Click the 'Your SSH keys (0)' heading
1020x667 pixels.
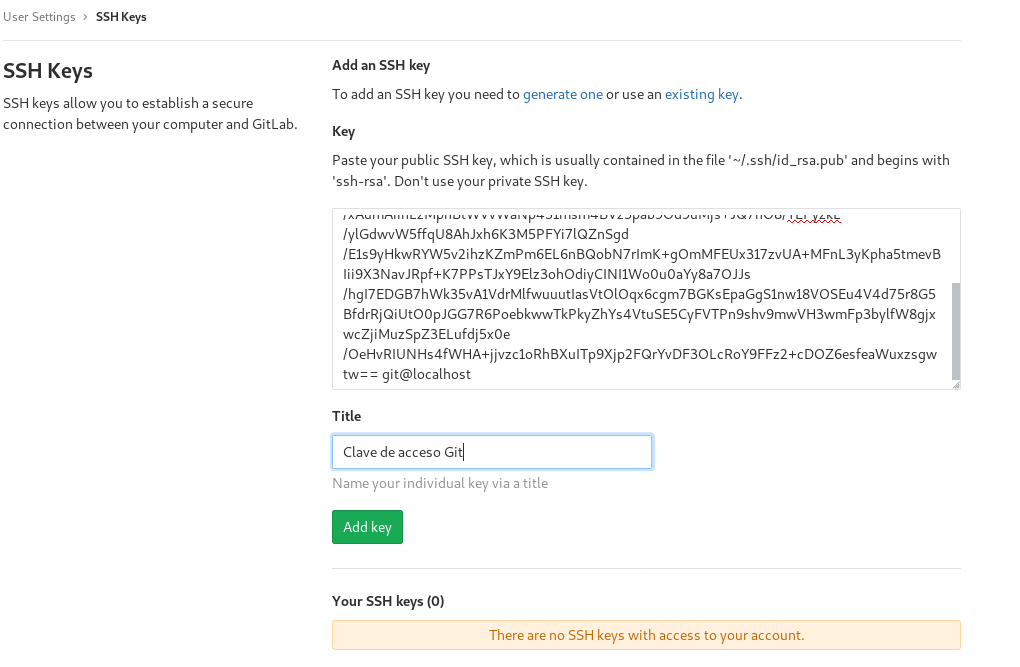point(388,601)
